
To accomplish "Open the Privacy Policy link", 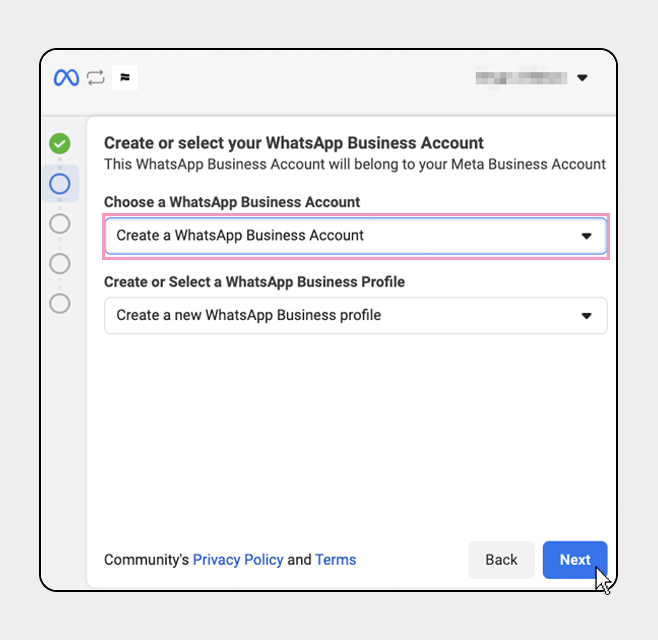I will 238,560.
